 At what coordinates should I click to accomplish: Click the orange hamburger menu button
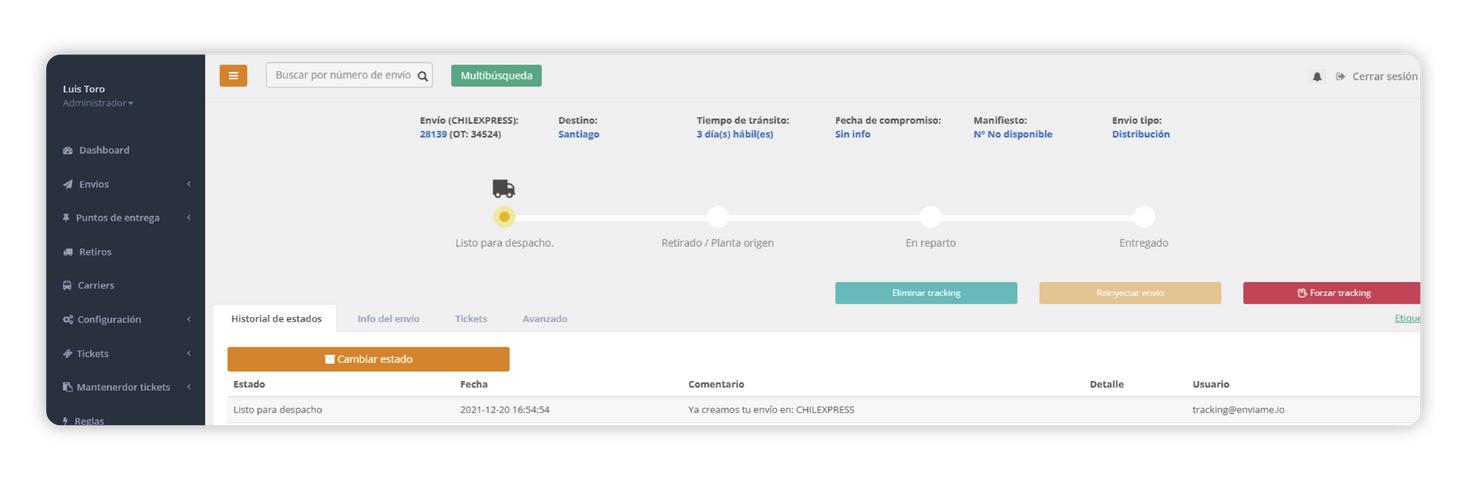233,75
